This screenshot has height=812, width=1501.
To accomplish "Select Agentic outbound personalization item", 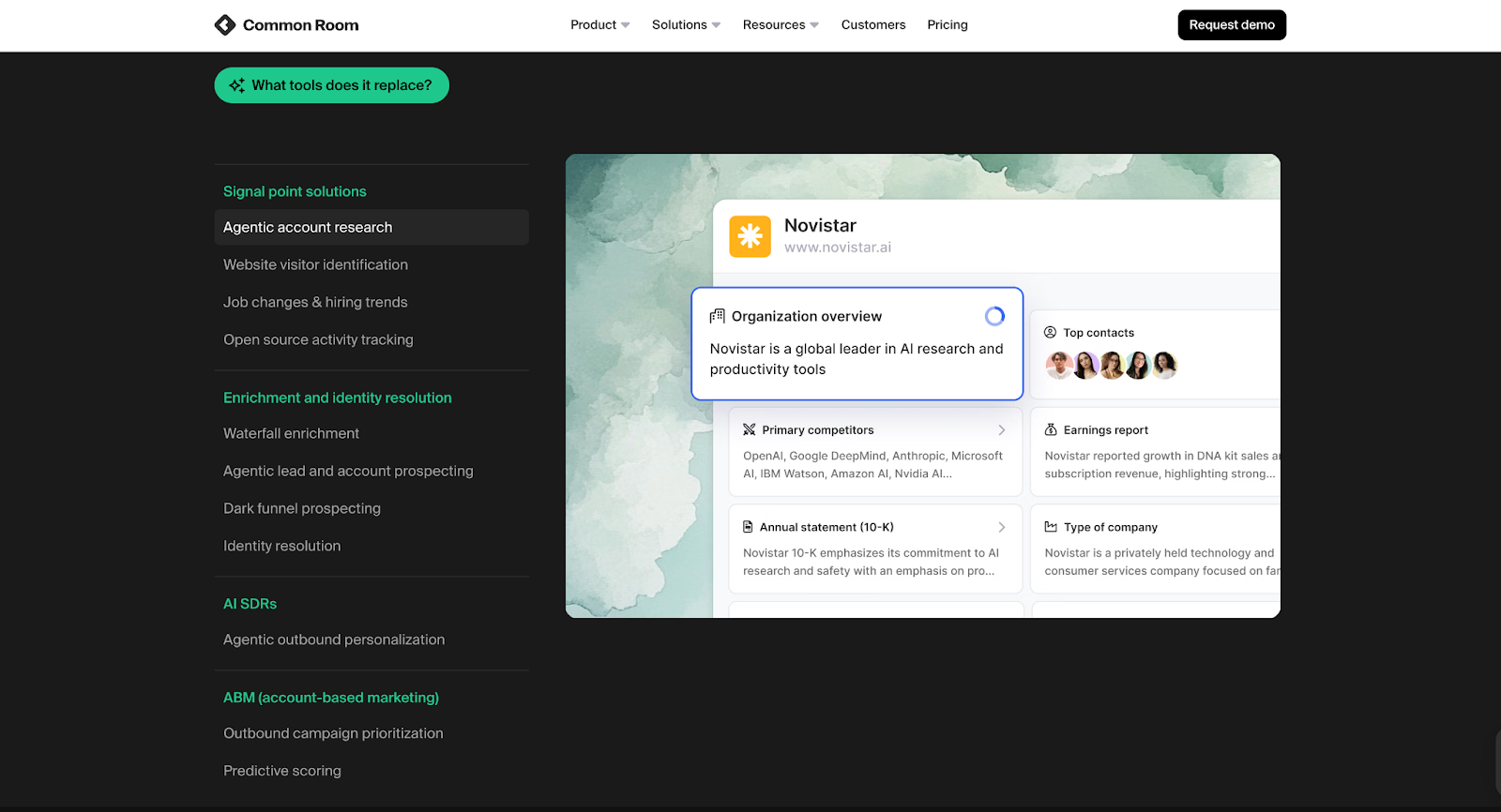I will (334, 639).
